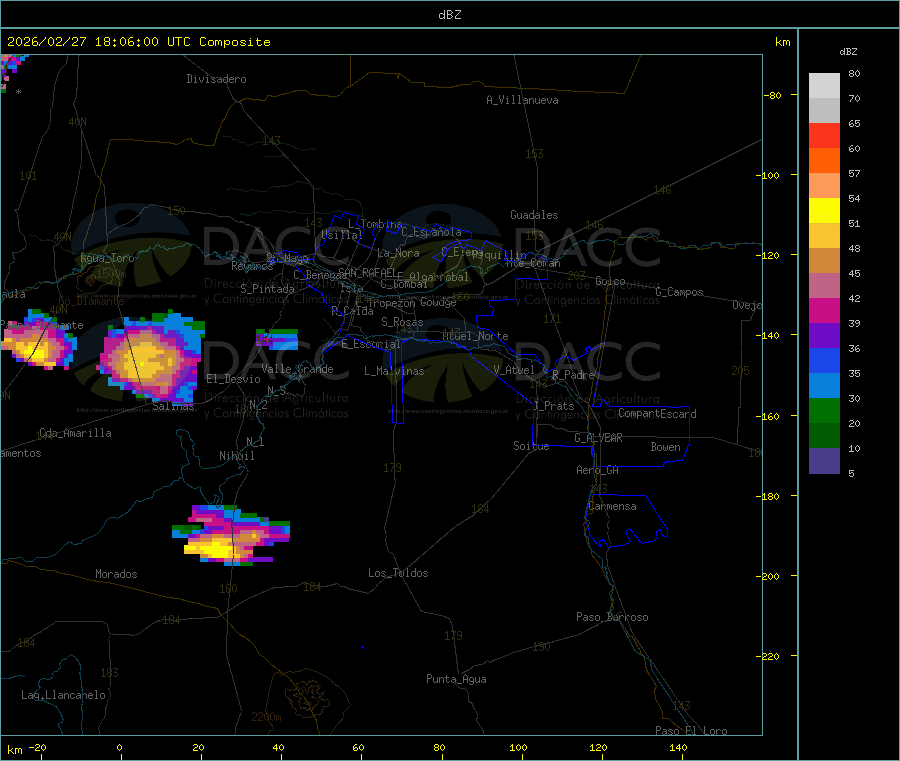Click the Aero_GA label
Screen dimensions: 900x761
598,470
